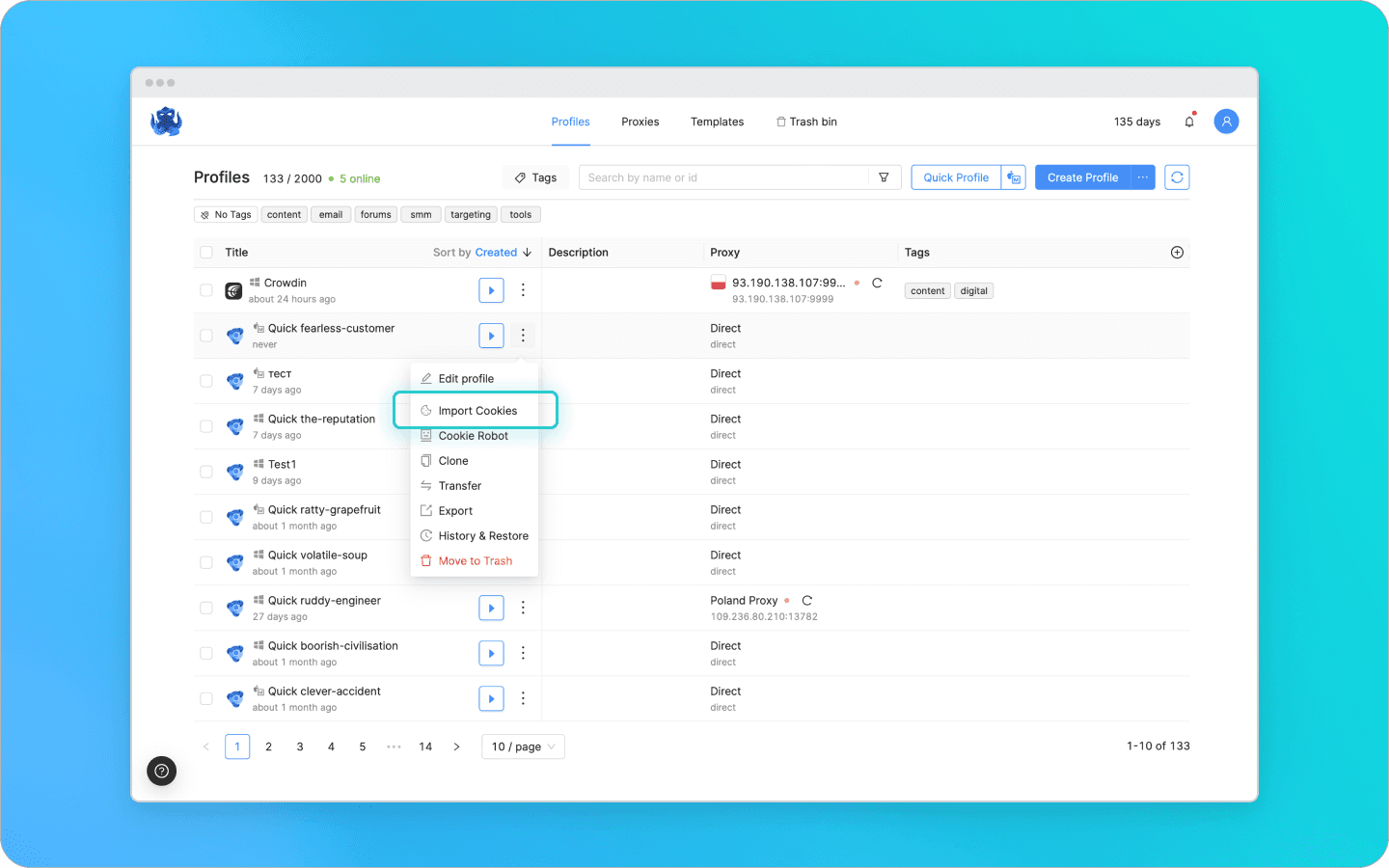Click the Create Profile button
1389x868 pixels.
pos(1082,177)
